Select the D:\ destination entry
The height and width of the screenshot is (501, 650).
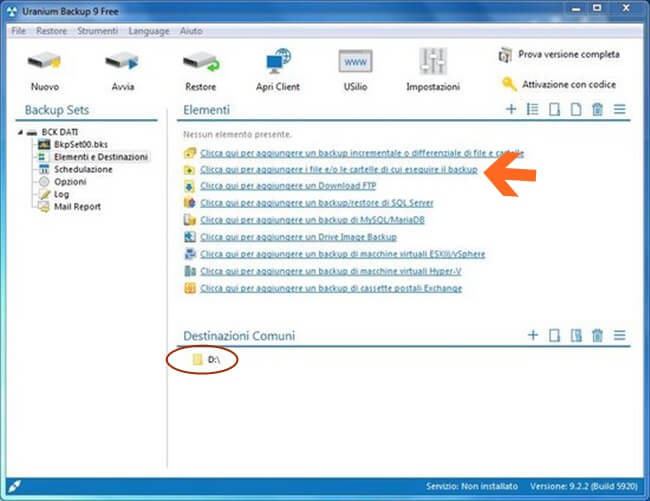[206, 360]
